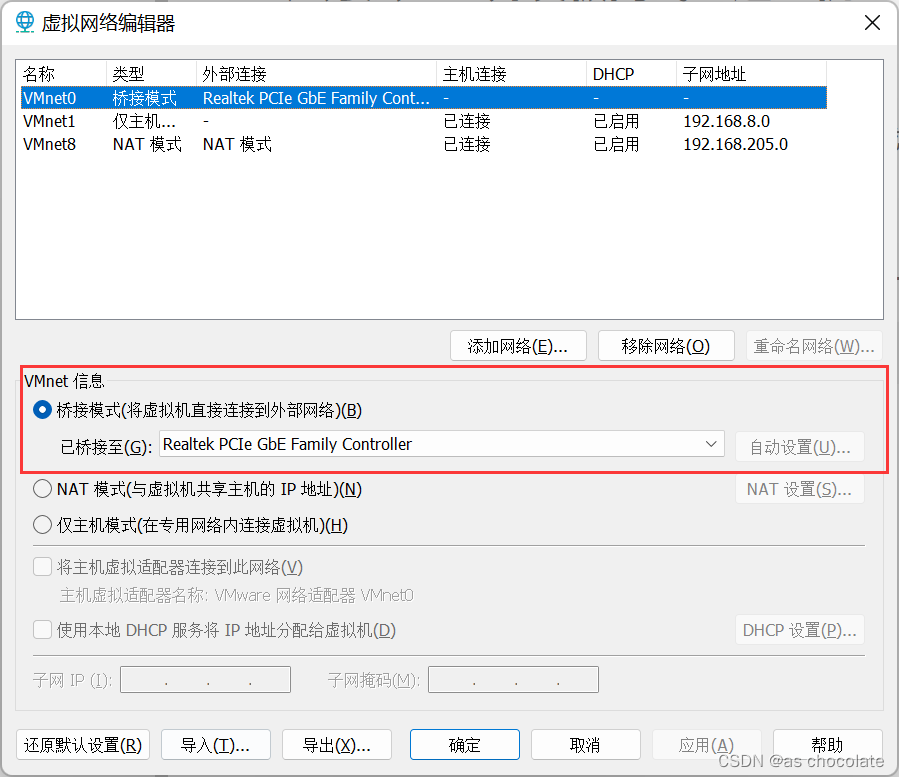Click the 外部连接 column header
This screenshot has height=777, width=899.
pos(317,74)
